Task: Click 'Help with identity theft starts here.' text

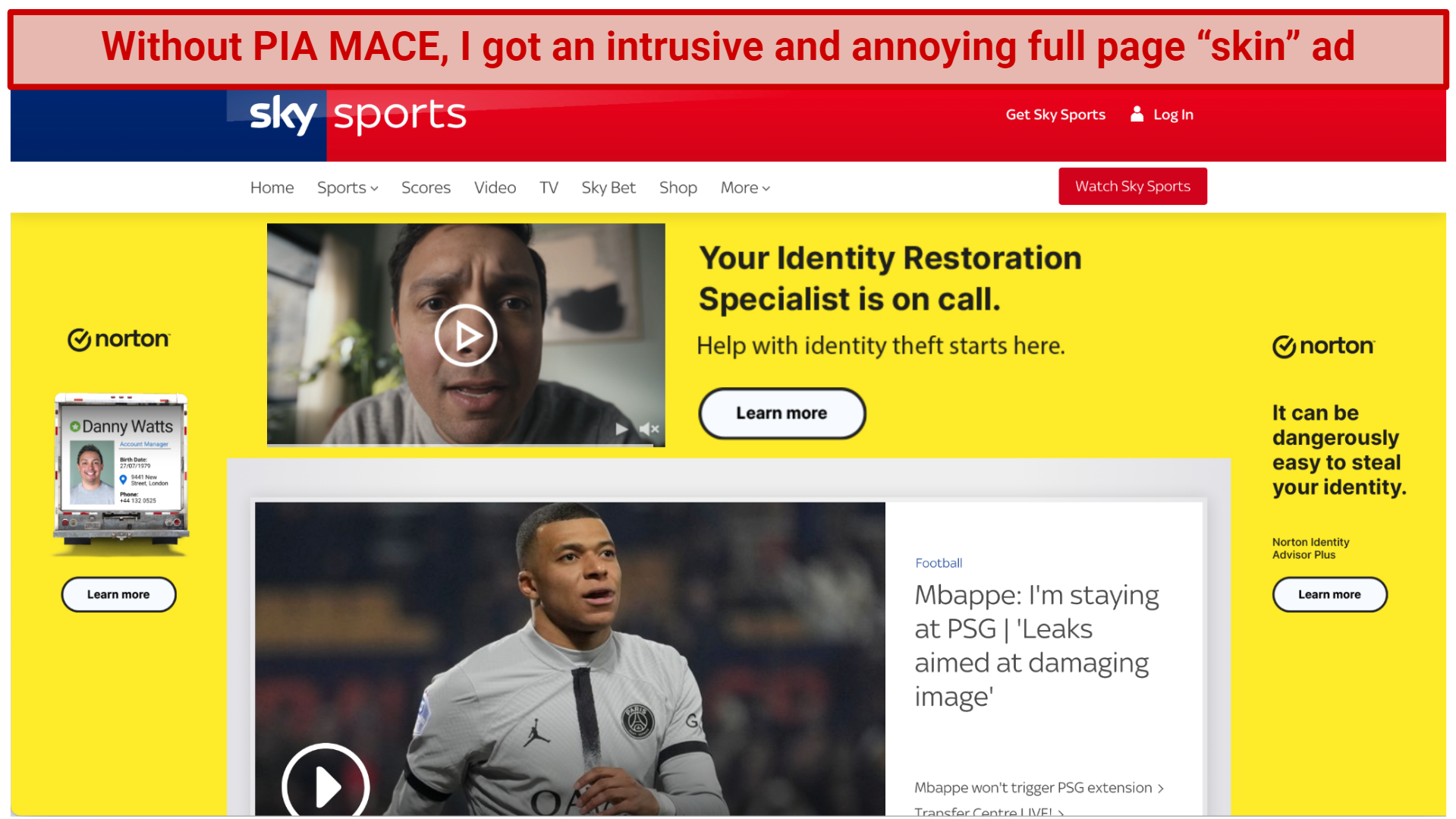Action: 880,345
